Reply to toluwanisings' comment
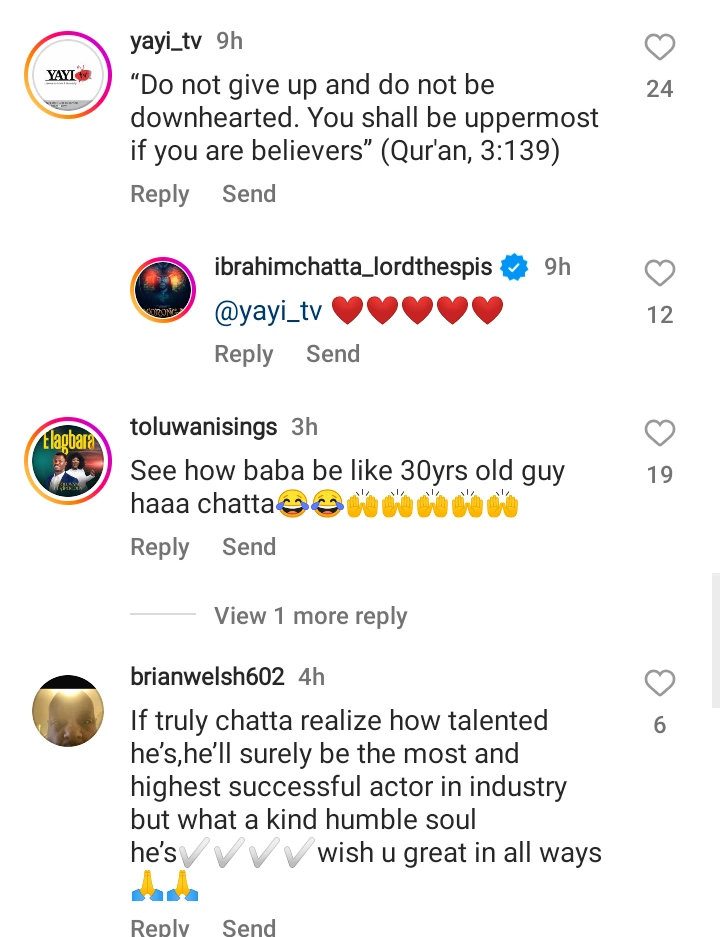Viewport: 720px width, 937px height. click(x=160, y=547)
